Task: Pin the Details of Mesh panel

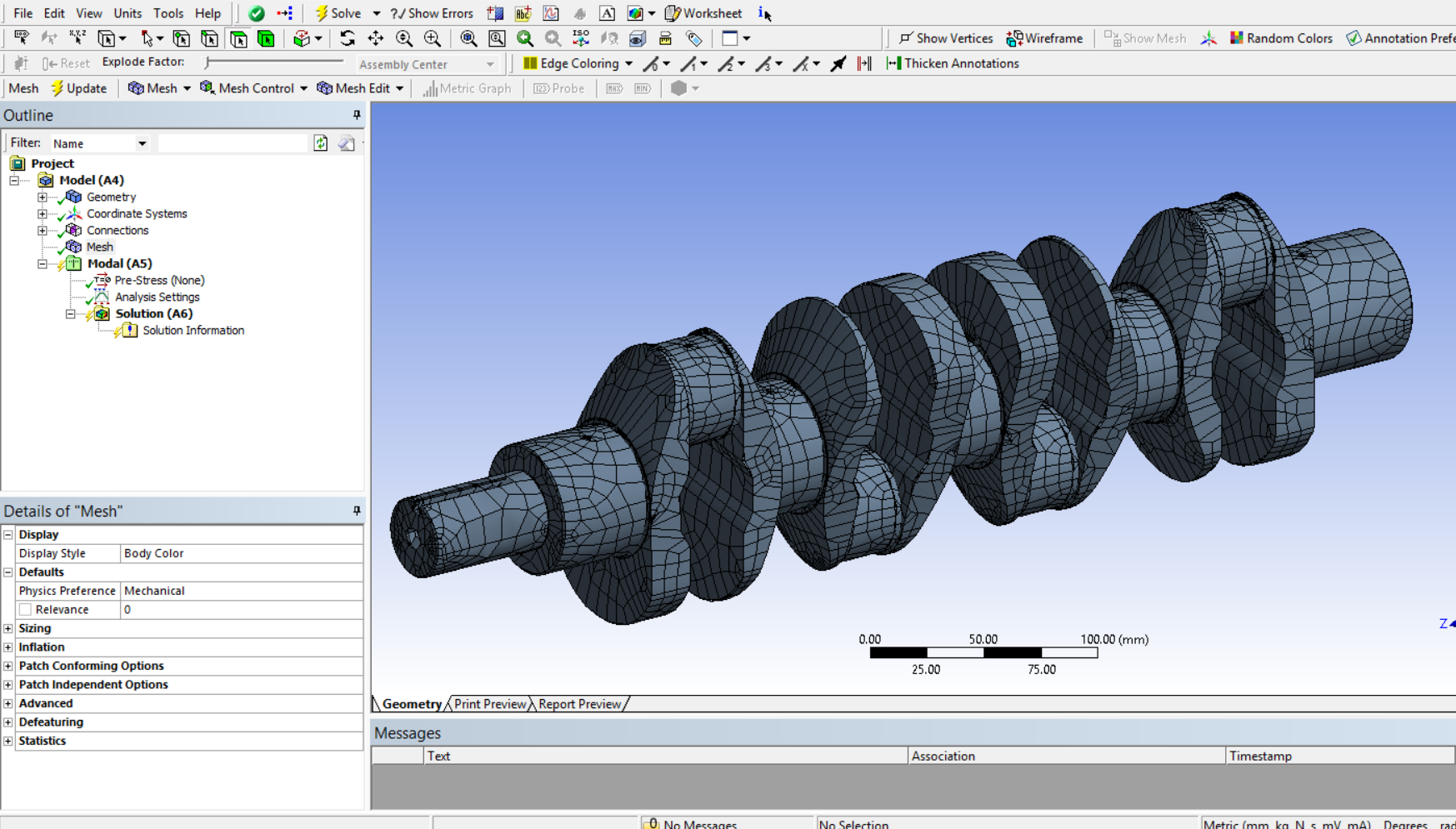Action: pyautogui.click(x=357, y=511)
